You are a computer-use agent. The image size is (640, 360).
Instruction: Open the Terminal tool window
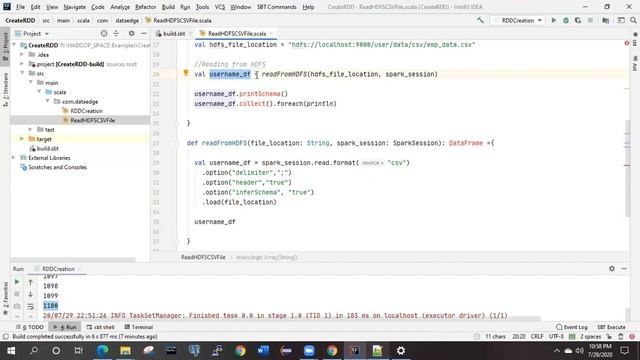138,327
